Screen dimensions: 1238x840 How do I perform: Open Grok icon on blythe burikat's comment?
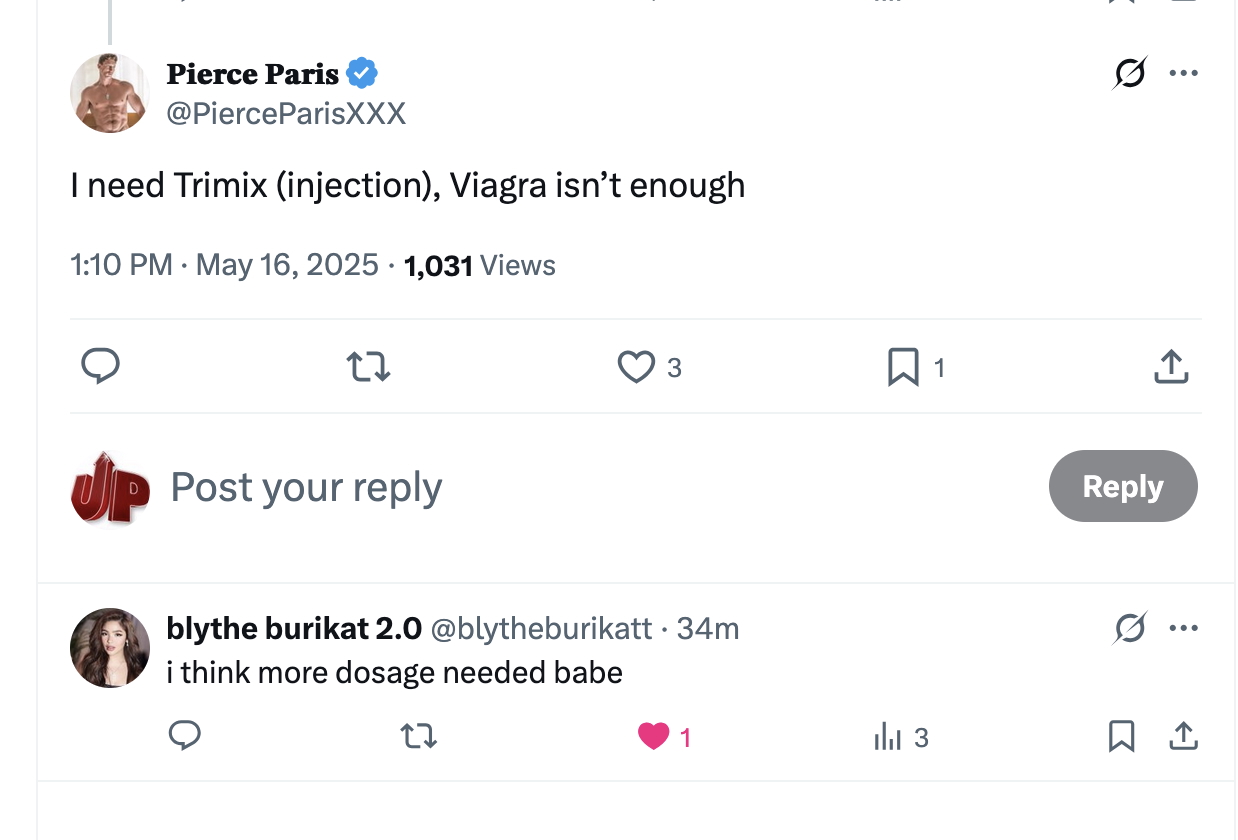tap(1130, 629)
